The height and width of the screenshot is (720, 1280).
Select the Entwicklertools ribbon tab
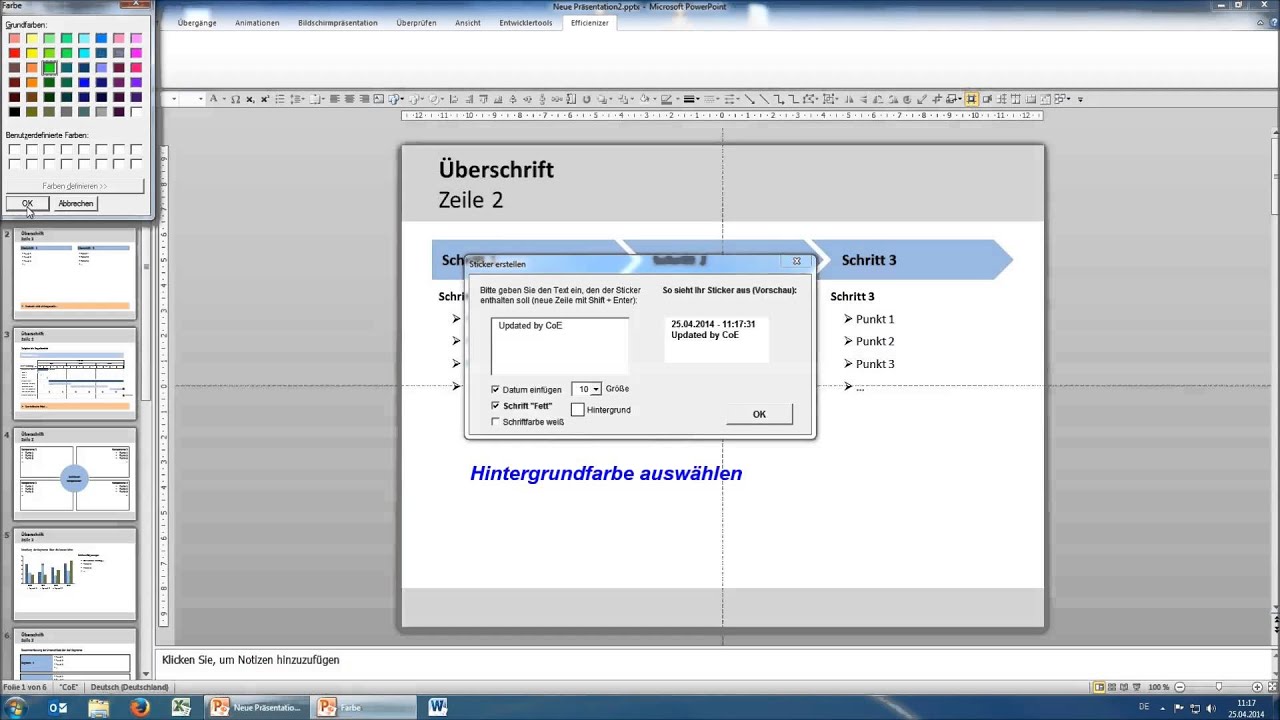coord(526,23)
